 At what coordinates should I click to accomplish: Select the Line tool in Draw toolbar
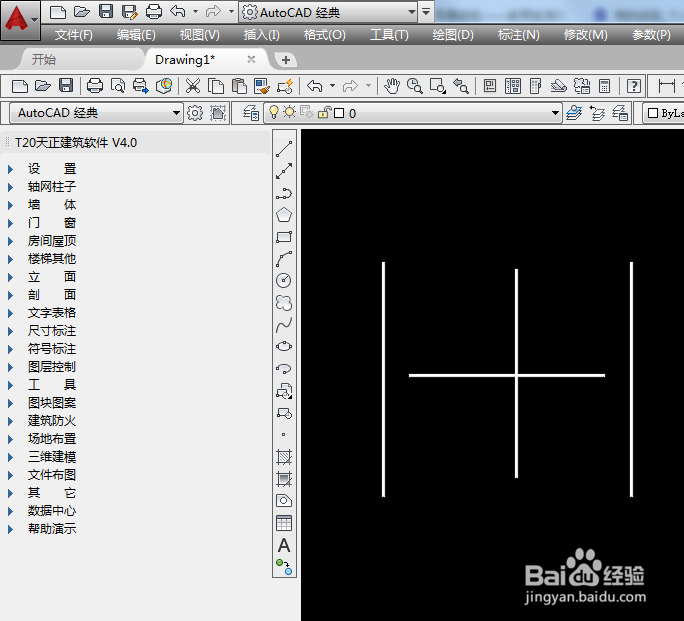click(x=284, y=149)
